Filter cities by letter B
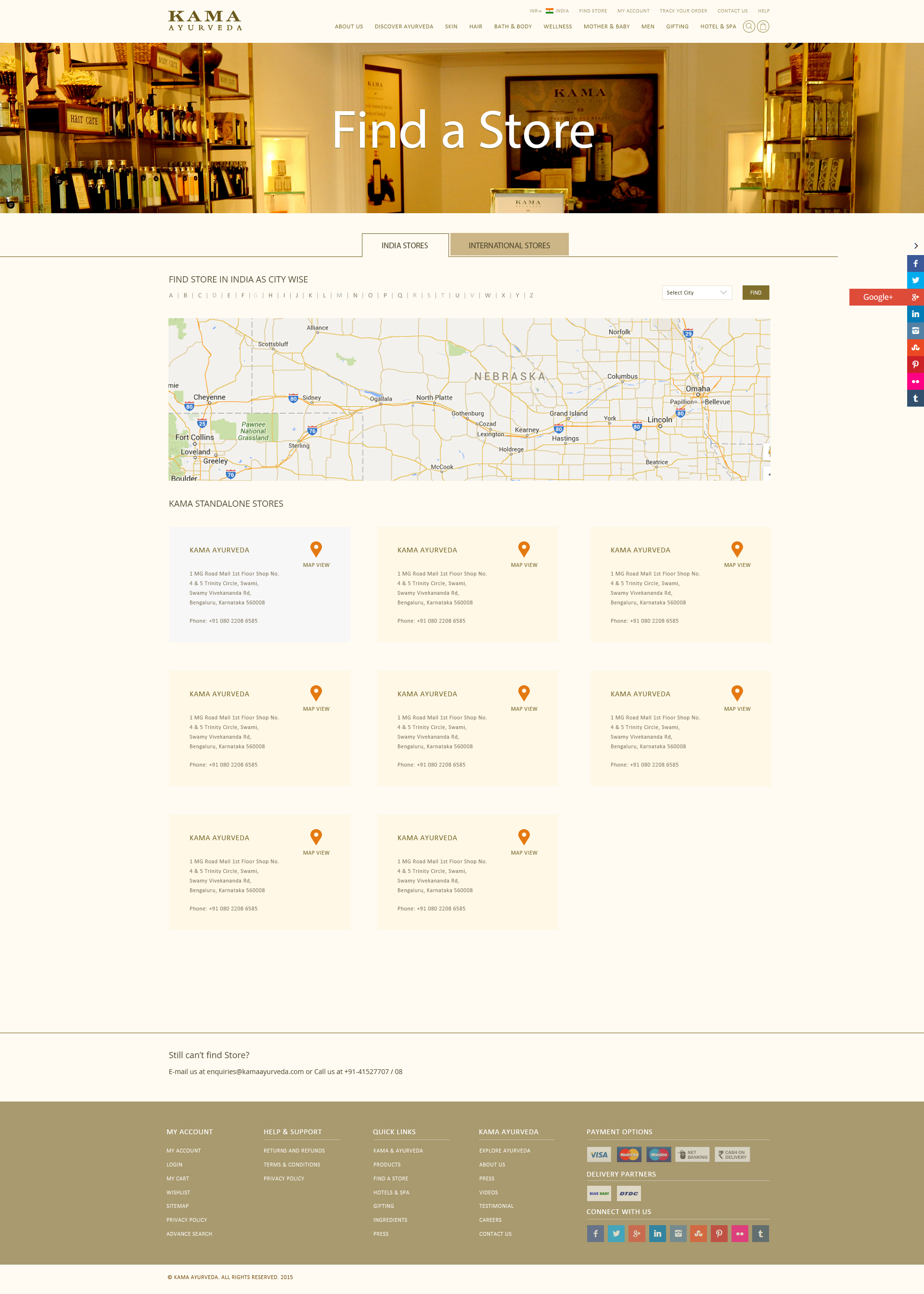The image size is (924, 1294). pos(185,295)
